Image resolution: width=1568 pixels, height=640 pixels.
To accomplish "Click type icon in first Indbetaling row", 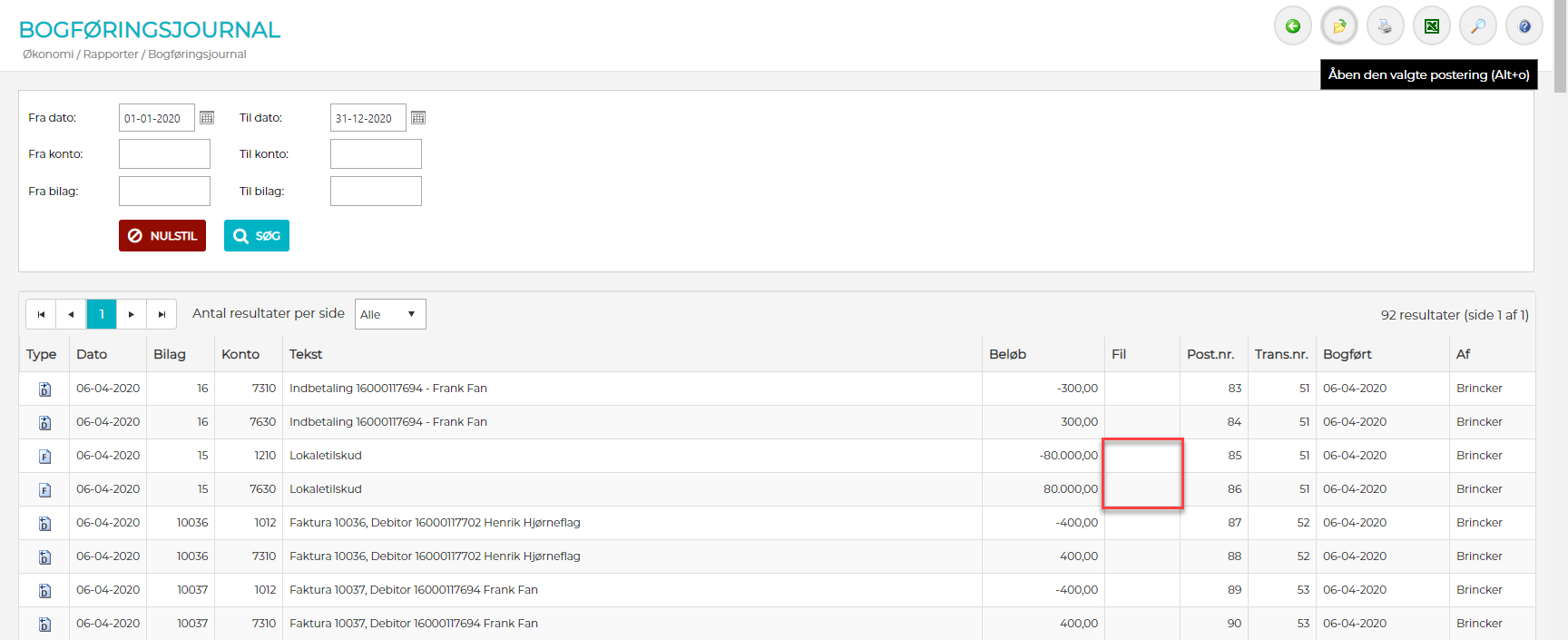I will (44, 389).
